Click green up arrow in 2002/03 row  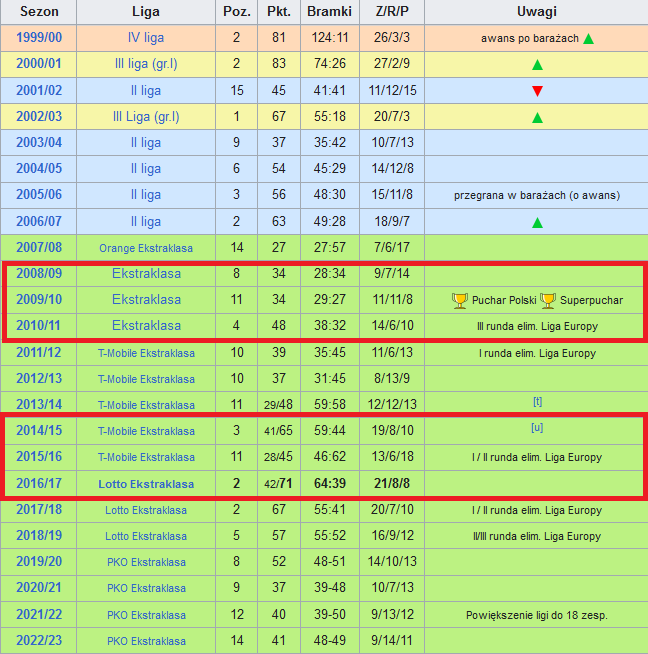pyautogui.click(x=537, y=117)
